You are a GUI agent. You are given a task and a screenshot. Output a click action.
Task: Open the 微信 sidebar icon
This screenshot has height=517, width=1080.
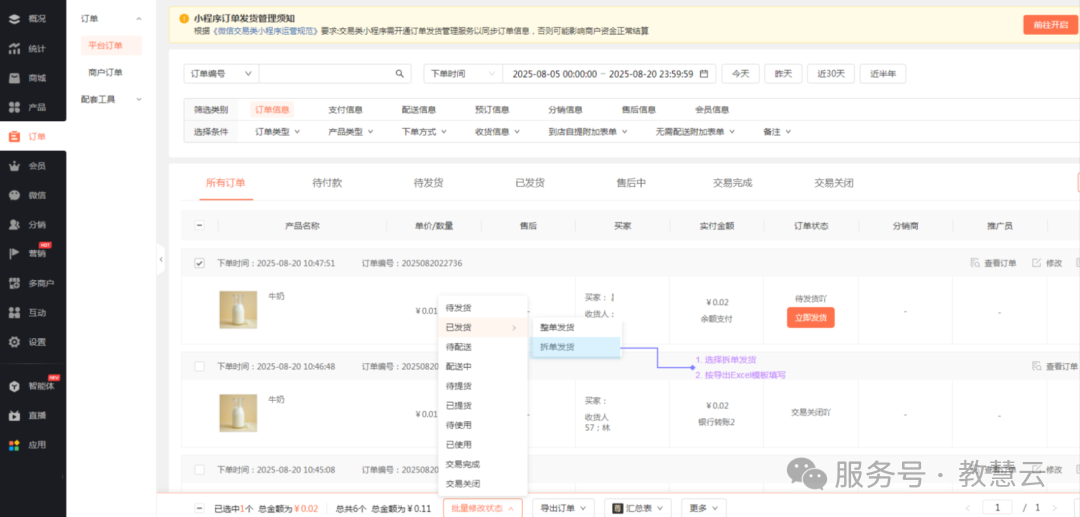coord(15,195)
